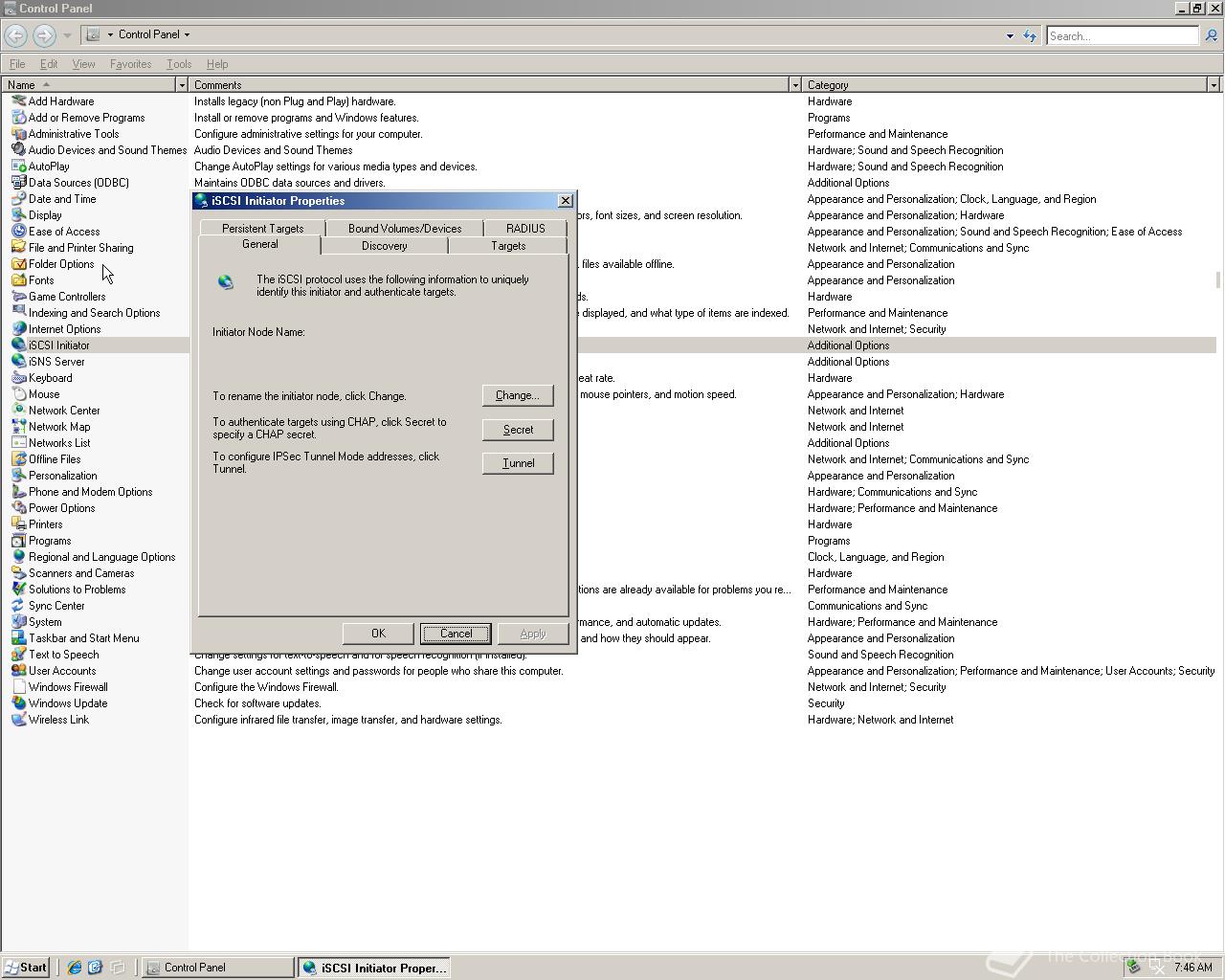Open the User Accounts icon
1225x980 pixels.
click(18, 671)
